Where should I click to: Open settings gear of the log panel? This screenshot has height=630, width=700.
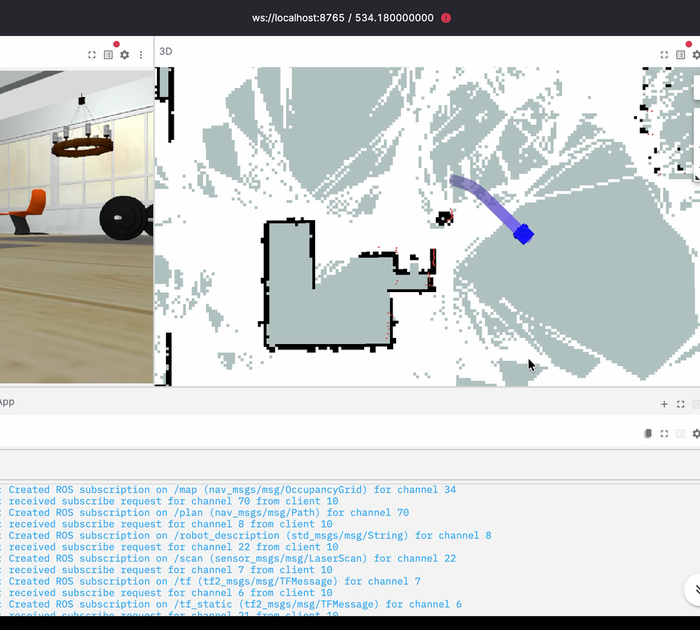coord(696,434)
